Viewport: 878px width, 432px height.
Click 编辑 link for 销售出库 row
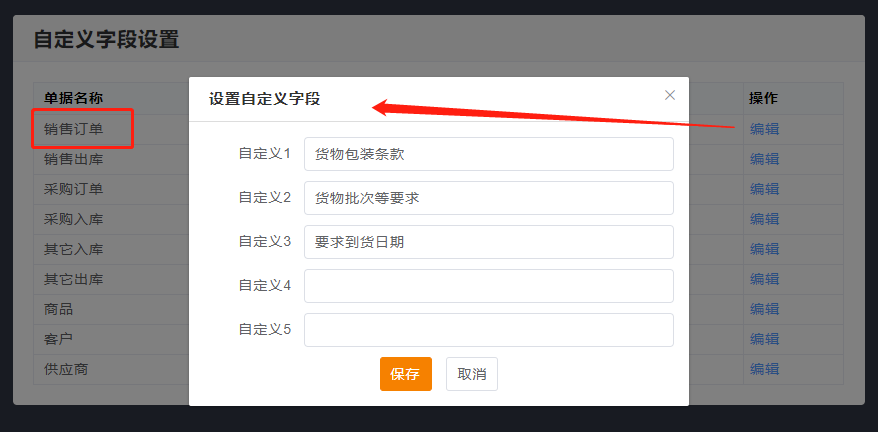pyautogui.click(x=764, y=159)
